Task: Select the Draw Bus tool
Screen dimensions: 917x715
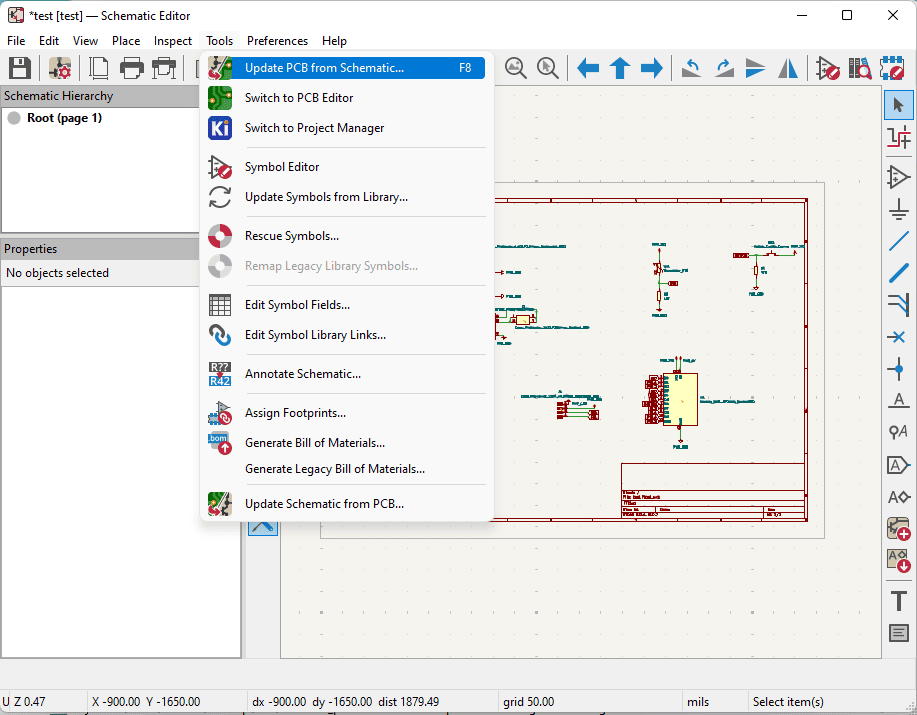Action: point(898,273)
